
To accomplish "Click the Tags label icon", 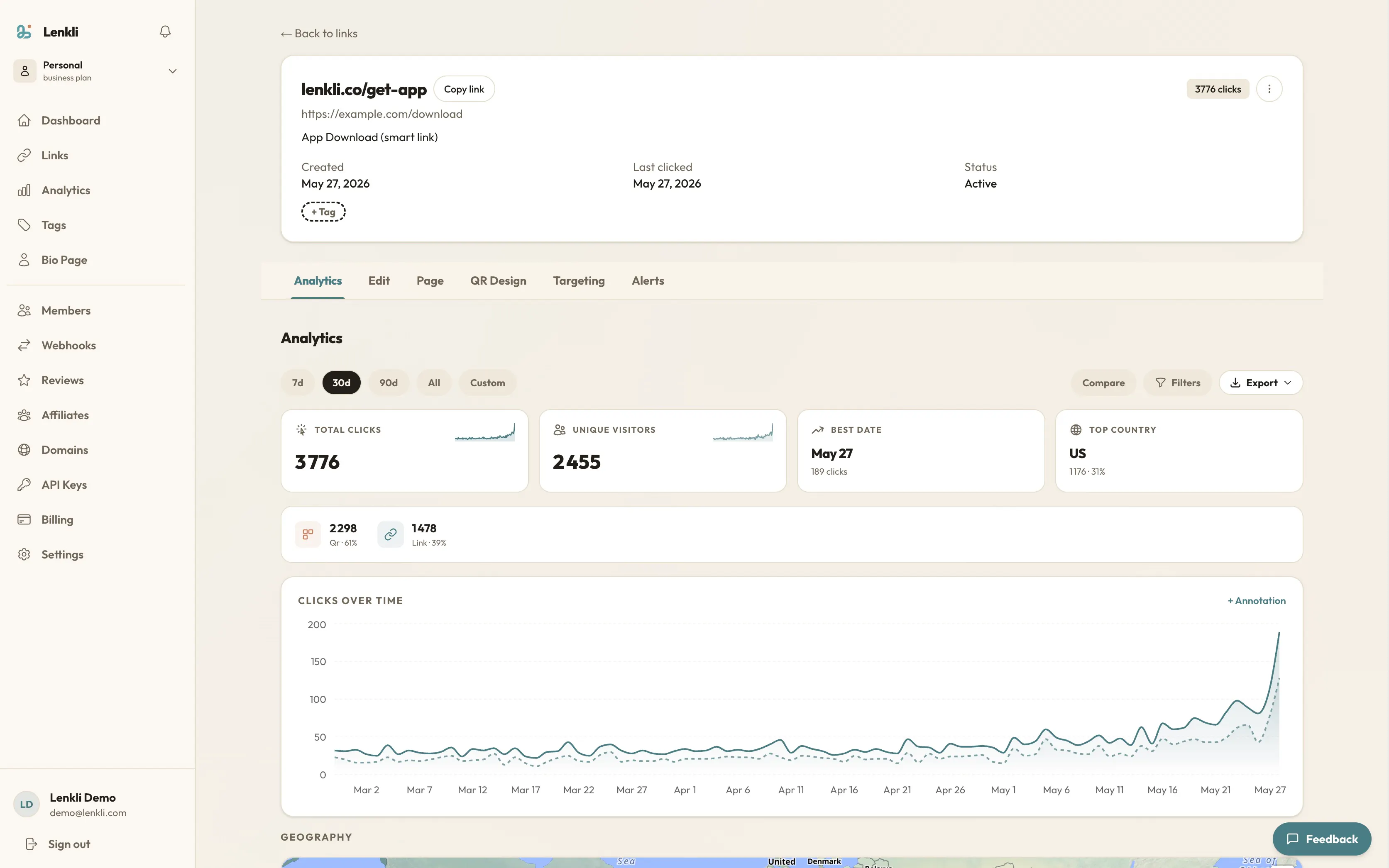I will click(24, 225).
